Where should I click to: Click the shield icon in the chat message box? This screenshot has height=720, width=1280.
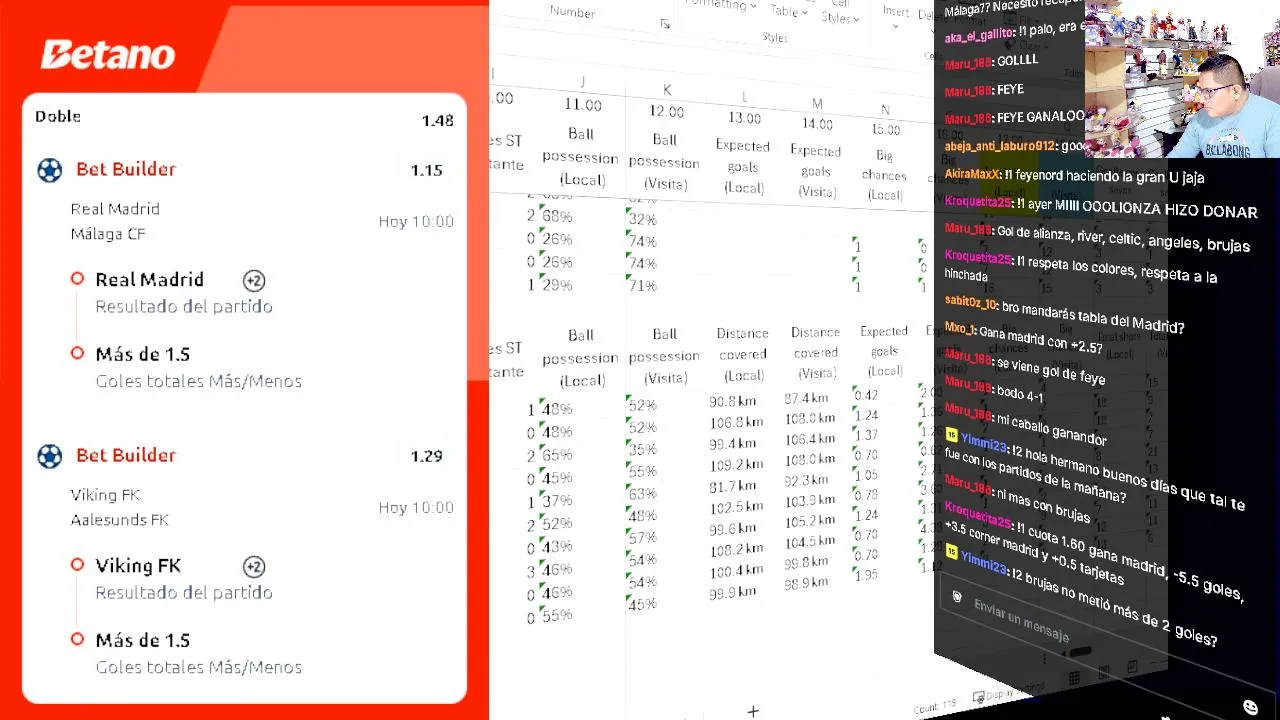pos(957,597)
